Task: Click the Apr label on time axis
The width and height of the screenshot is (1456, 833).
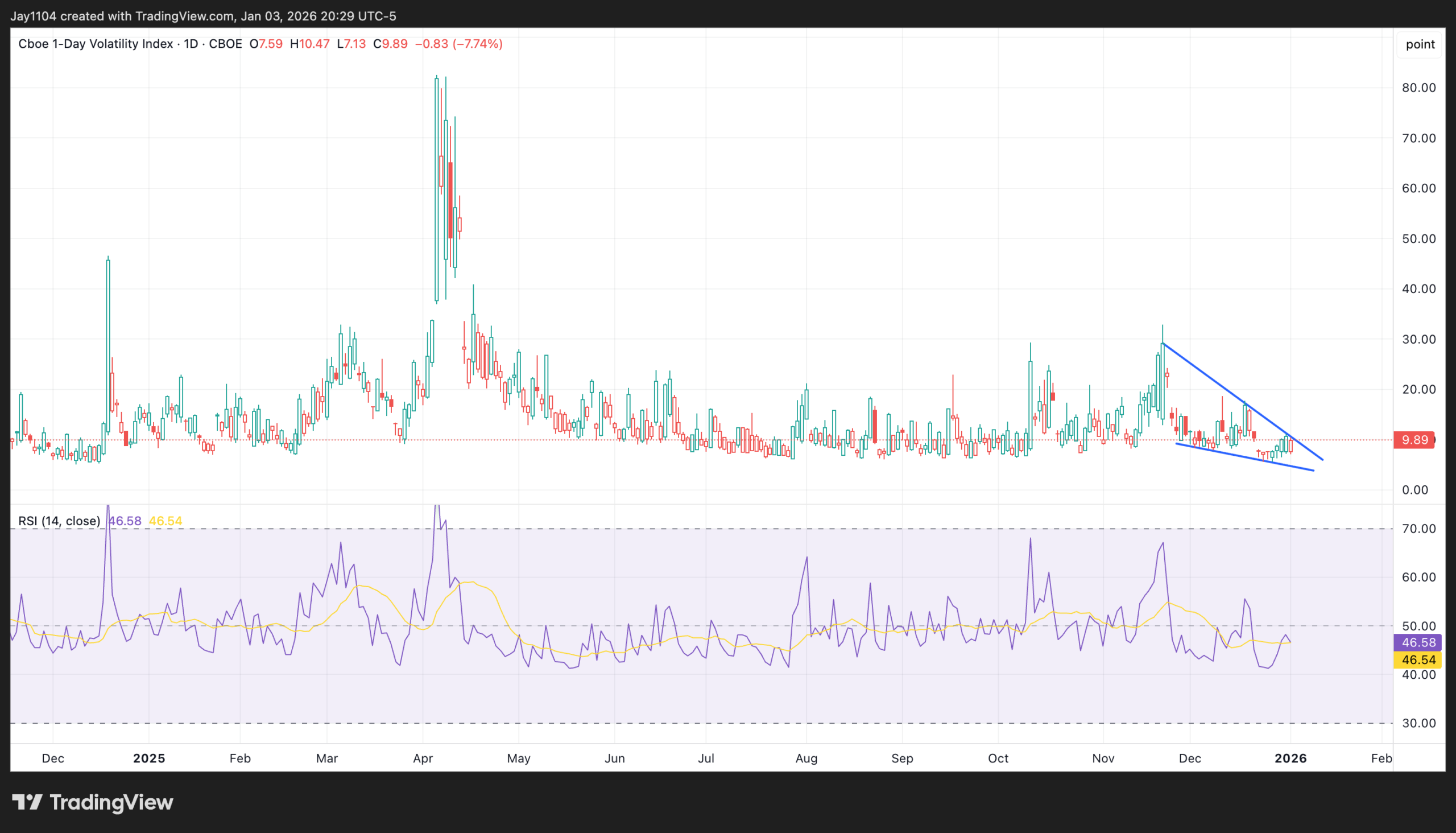Action: click(x=423, y=758)
